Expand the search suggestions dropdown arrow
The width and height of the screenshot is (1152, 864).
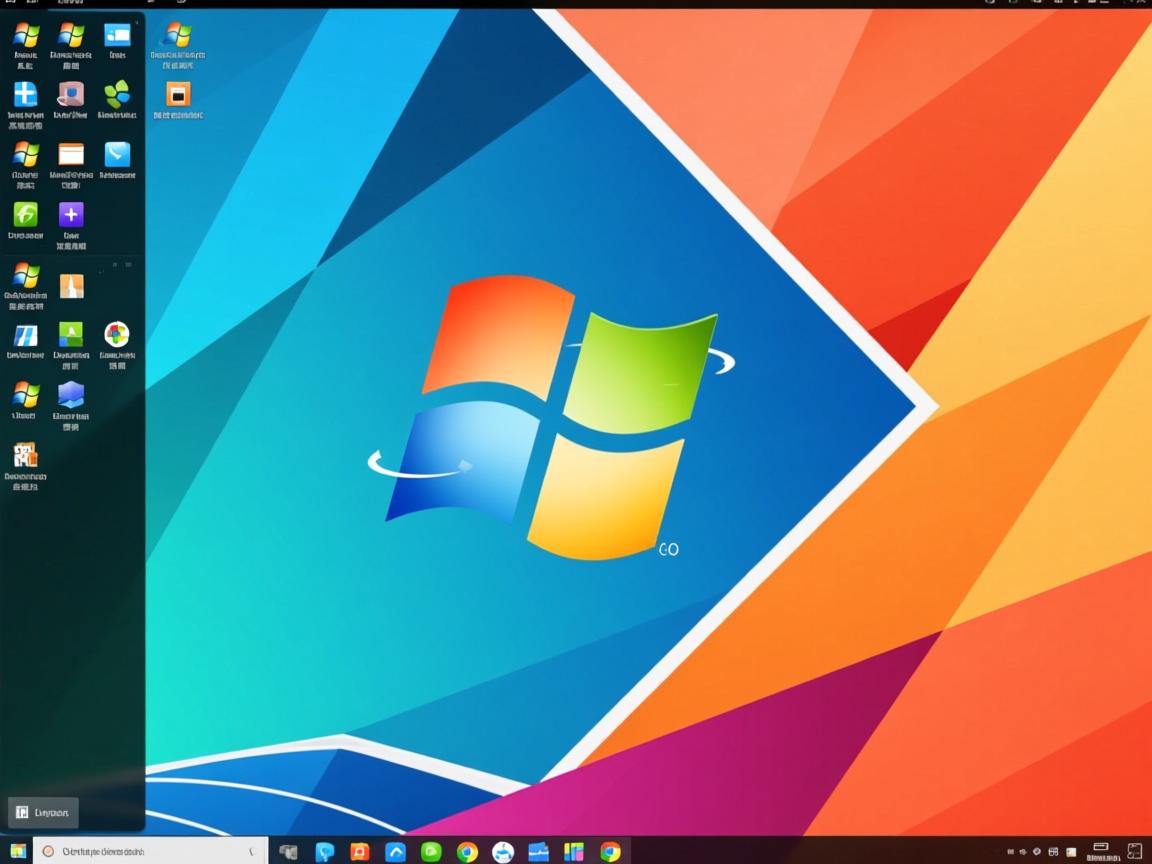click(x=252, y=851)
